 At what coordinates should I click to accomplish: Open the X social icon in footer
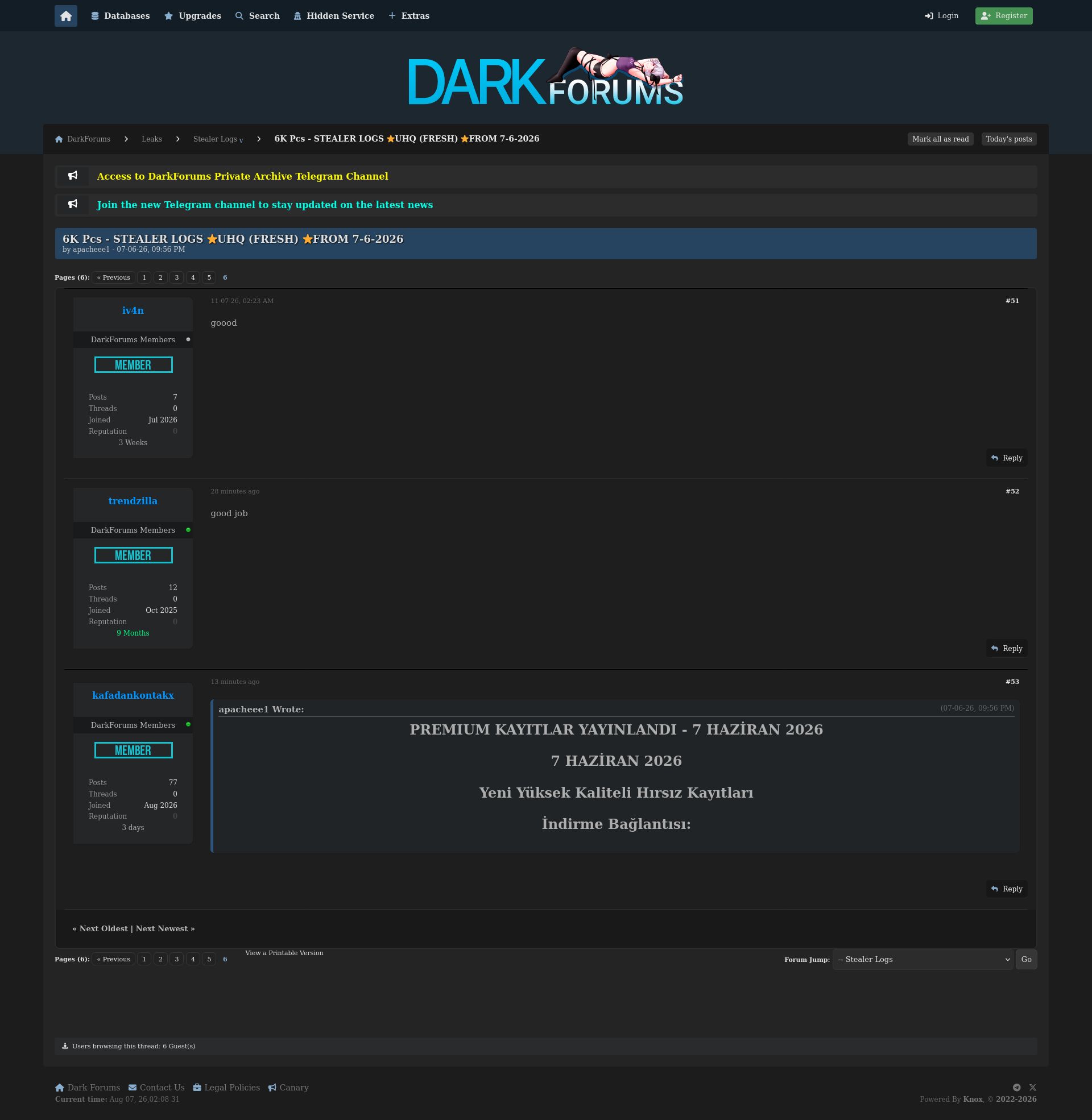pos(1033,1088)
